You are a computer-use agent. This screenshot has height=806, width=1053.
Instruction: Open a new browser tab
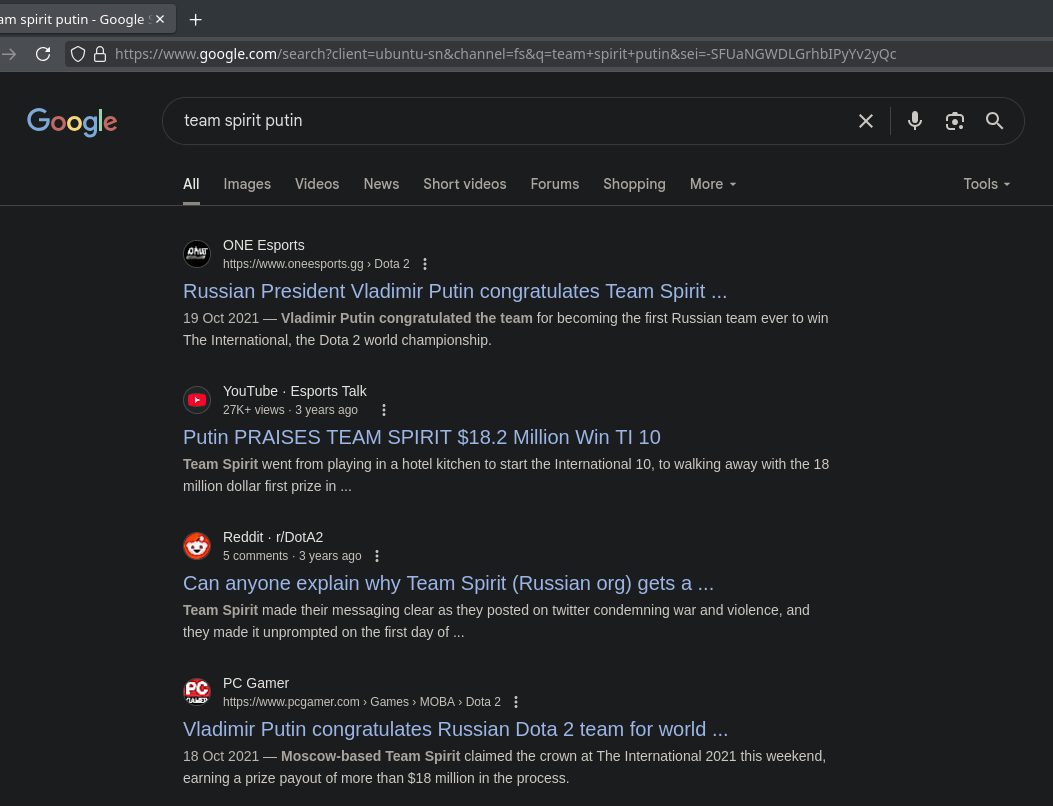tap(195, 20)
